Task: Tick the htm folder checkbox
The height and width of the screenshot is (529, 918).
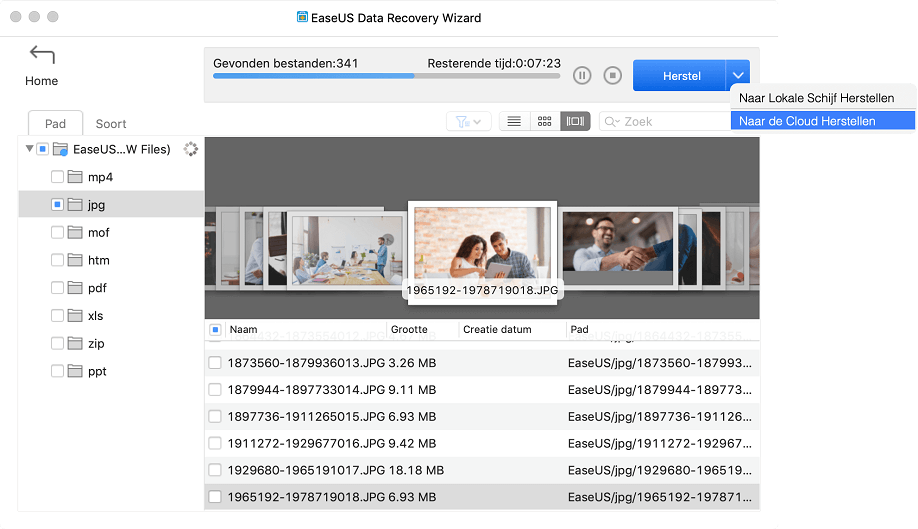Action: click(57, 260)
